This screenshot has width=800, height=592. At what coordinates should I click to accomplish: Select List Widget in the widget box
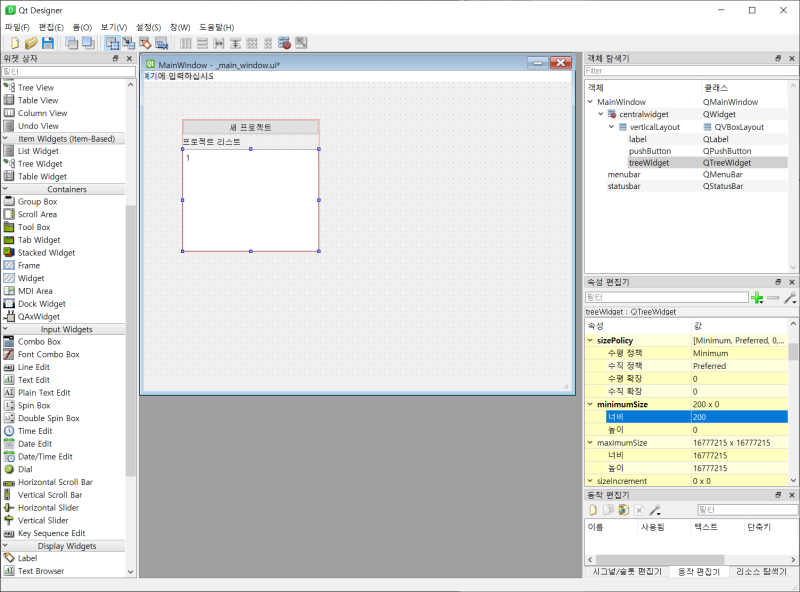pos(38,151)
